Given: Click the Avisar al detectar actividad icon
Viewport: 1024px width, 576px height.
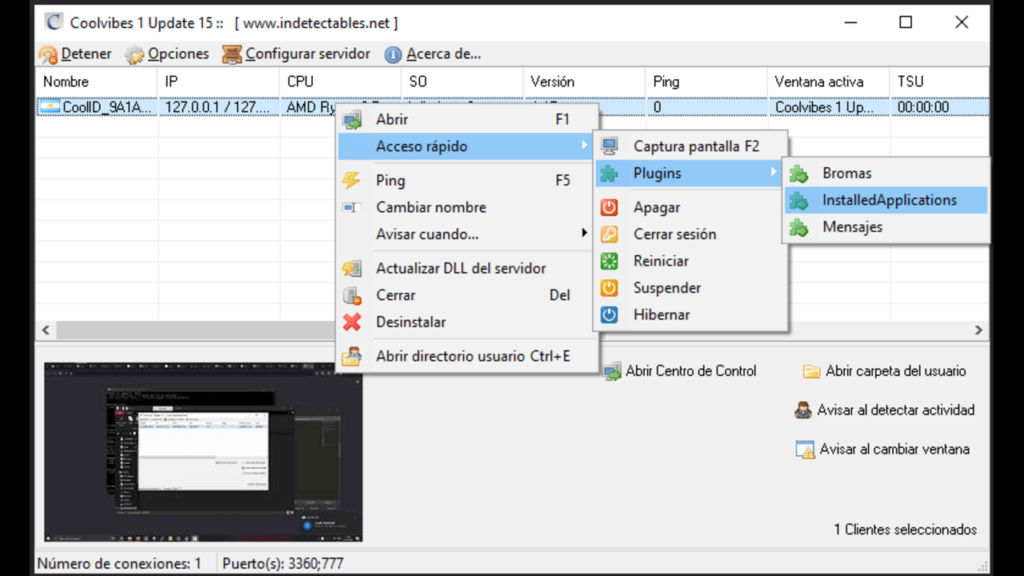Looking at the screenshot, I should point(803,410).
